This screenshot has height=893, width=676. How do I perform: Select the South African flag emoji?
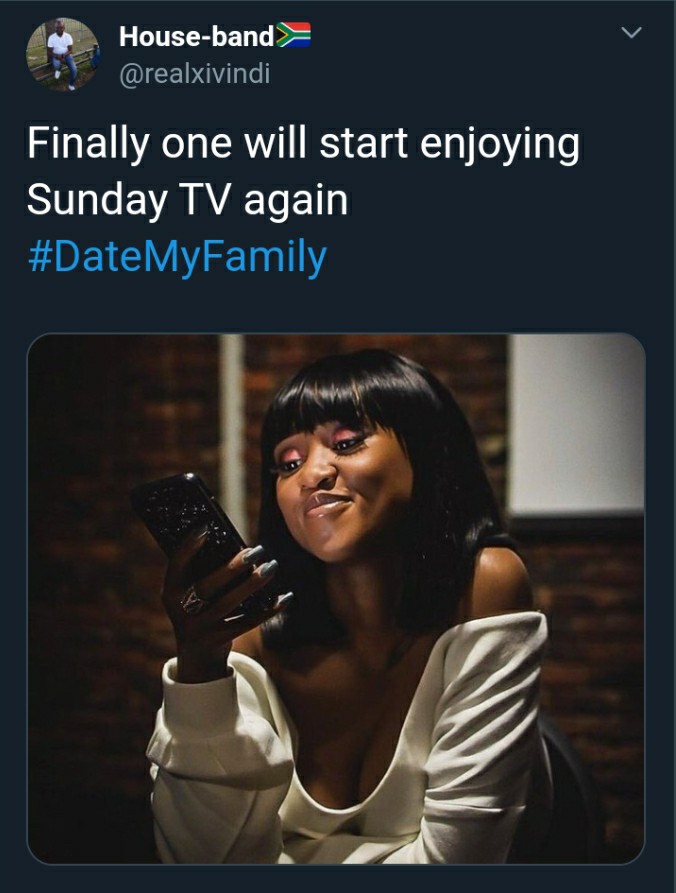293,35
